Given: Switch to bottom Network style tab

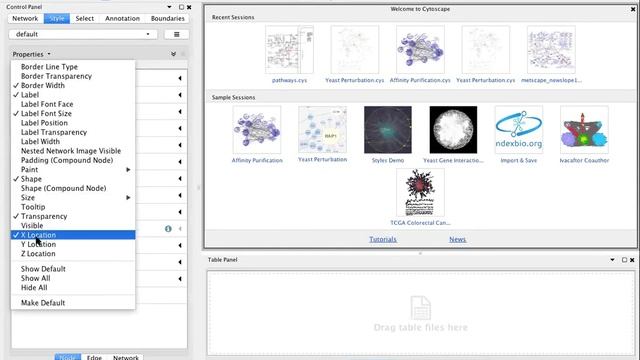Looking at the screenshot, I should pyautogui.click(x=126, y=357).
